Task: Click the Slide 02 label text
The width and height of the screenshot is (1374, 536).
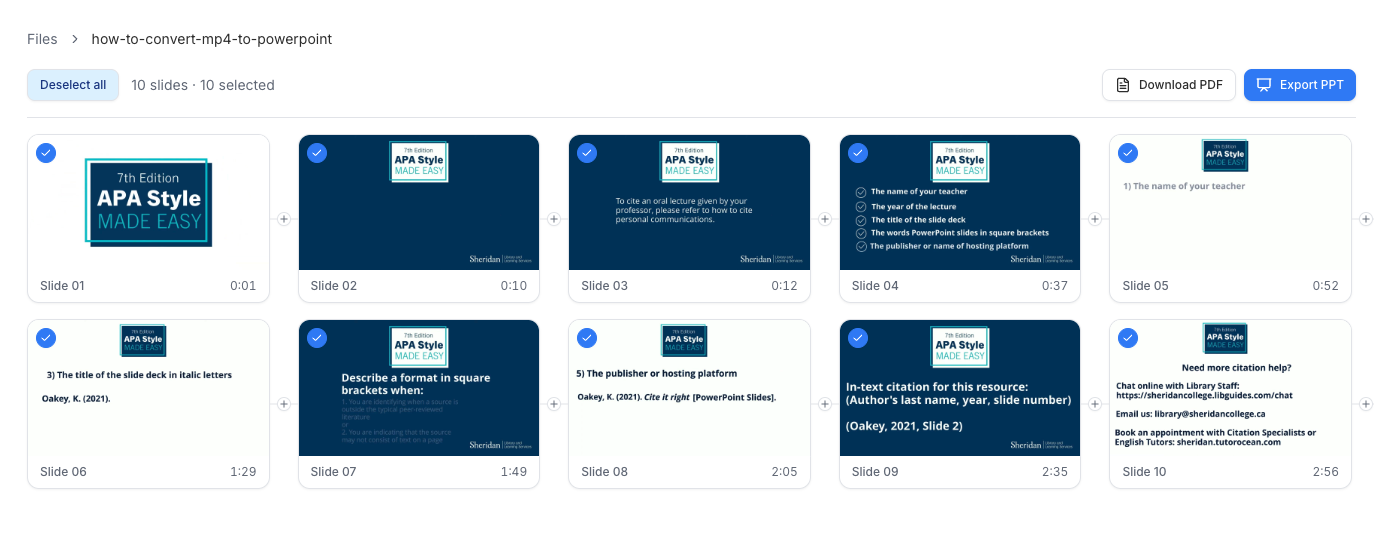Action: click(x=334, y=286)
